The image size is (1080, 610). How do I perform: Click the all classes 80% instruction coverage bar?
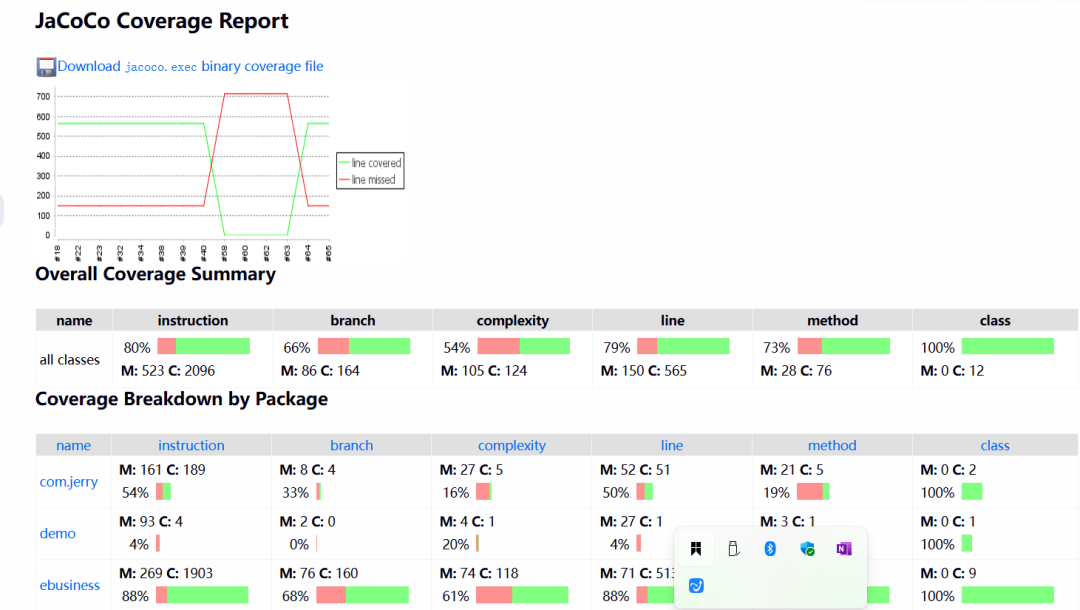coord(203,346)
